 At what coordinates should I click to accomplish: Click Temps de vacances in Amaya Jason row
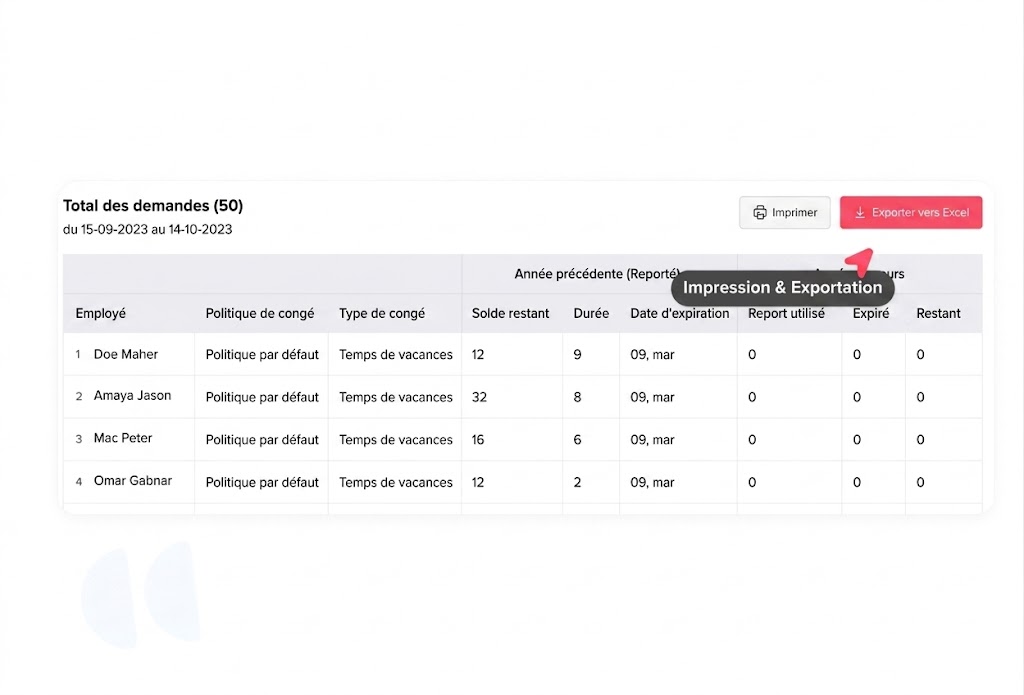pos(396,396)
